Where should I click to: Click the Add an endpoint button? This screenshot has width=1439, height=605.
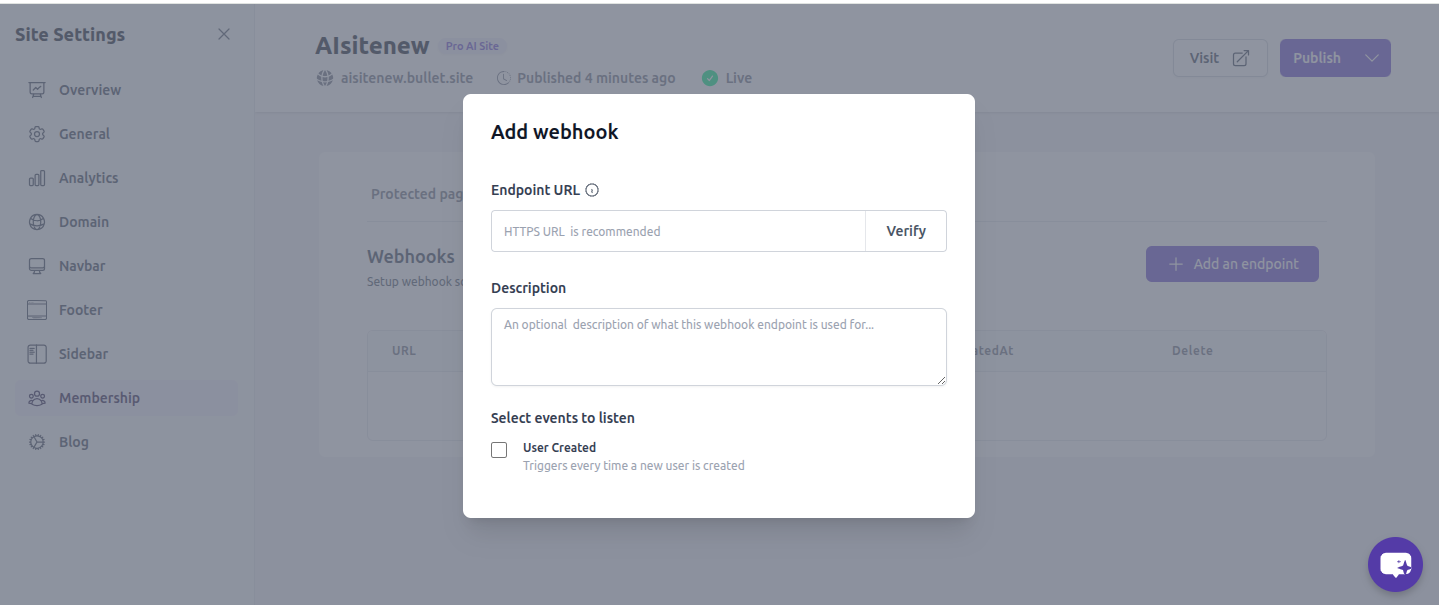point(1232,264)
